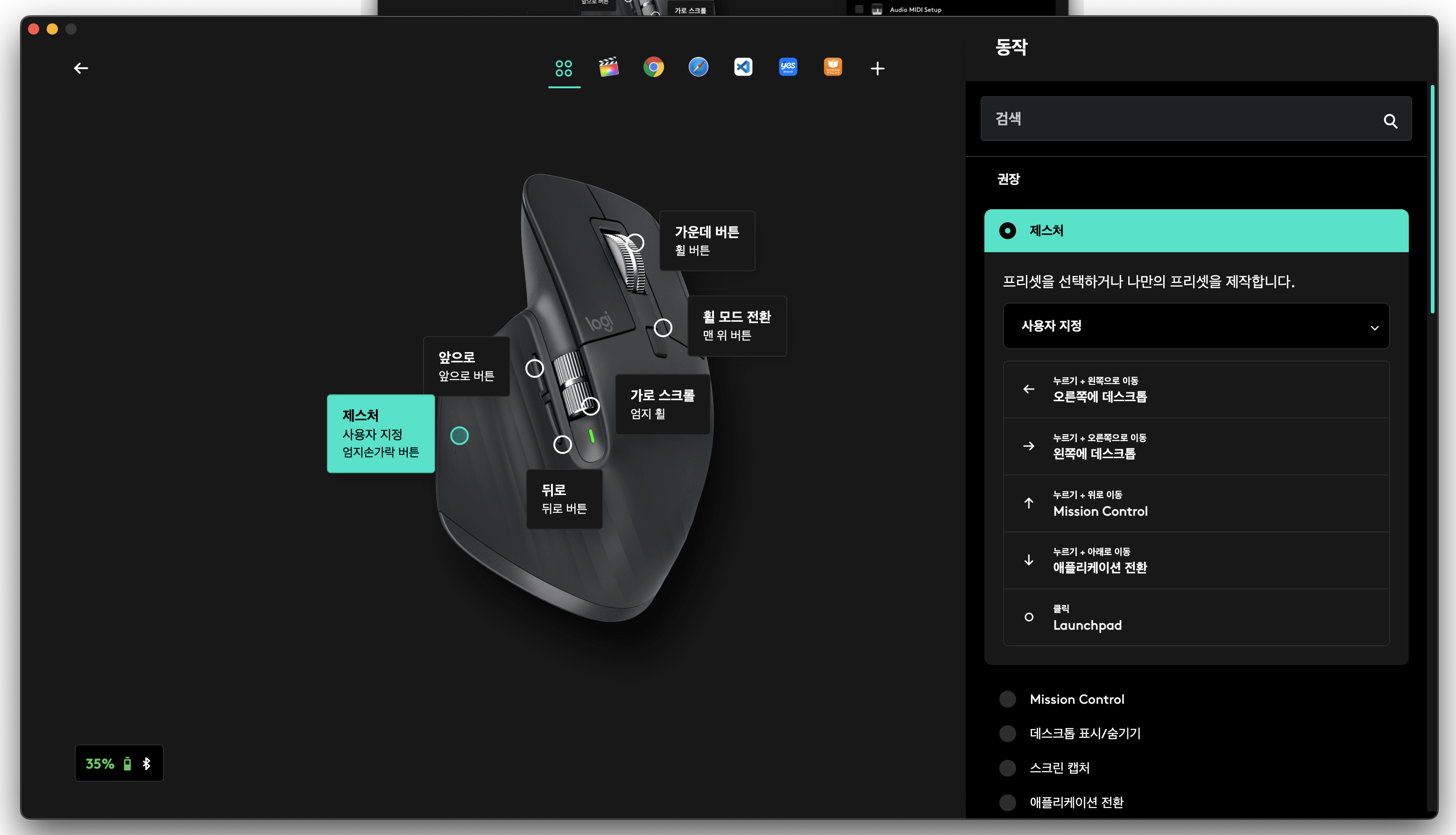Click the 검색 search input field
The height and width of the screenshot is (835, 1456).
pyautogui.click(x=1175, y=119)
